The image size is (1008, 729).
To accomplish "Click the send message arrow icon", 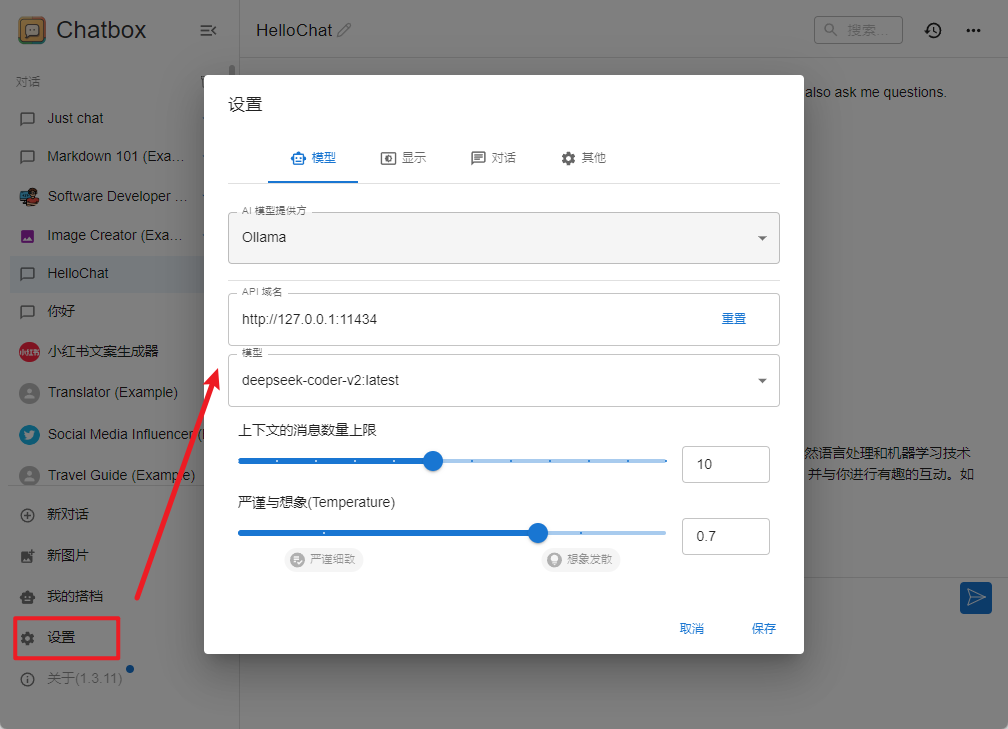I will coord(976,598).
